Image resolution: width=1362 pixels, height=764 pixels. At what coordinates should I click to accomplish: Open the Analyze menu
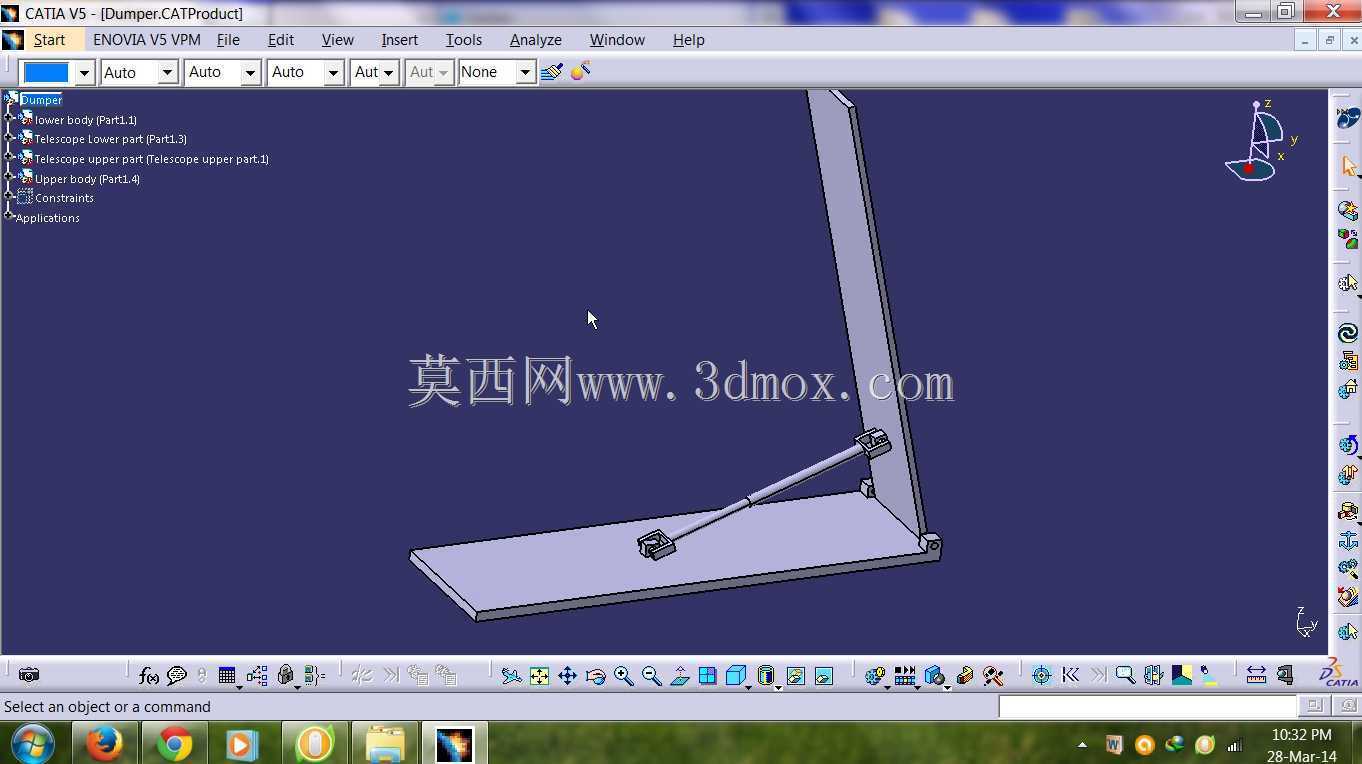(x=535, y=40)
